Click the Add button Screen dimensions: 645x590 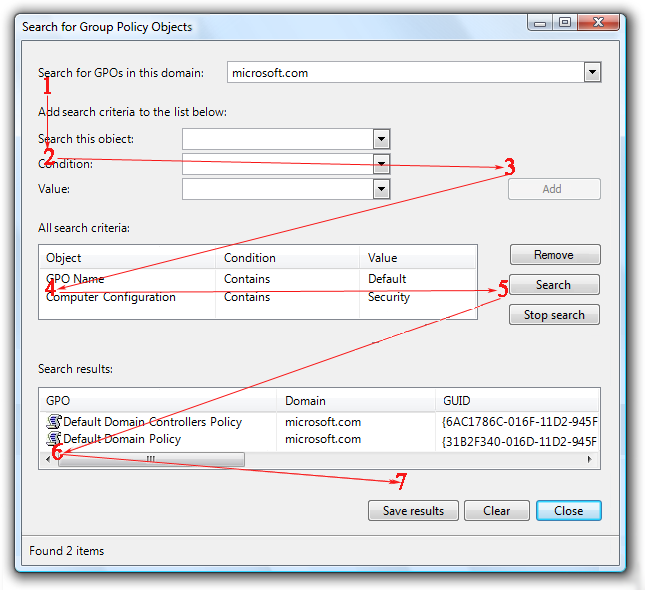(554, 189)
